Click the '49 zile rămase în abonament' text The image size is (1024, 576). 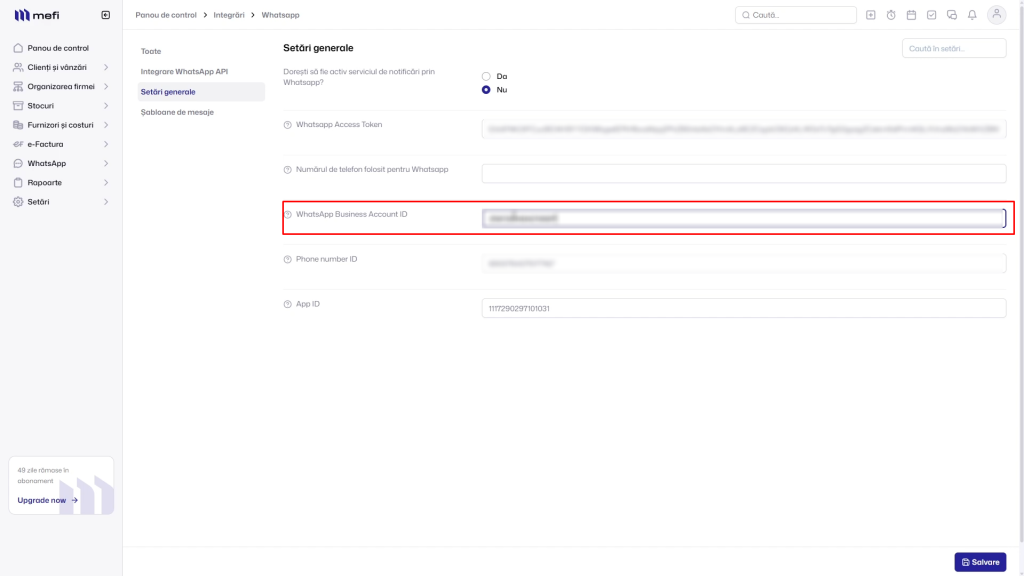(x=43, y=475)
